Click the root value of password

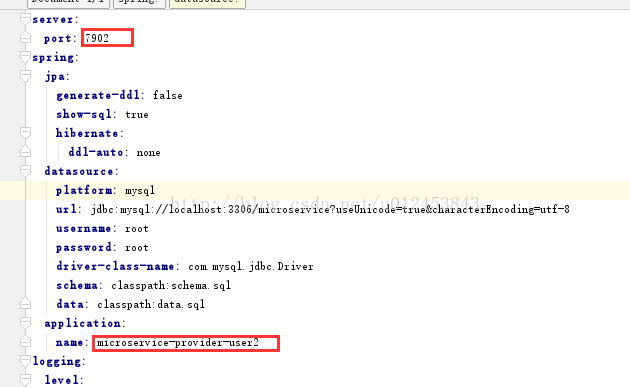[x=137, y=248]
